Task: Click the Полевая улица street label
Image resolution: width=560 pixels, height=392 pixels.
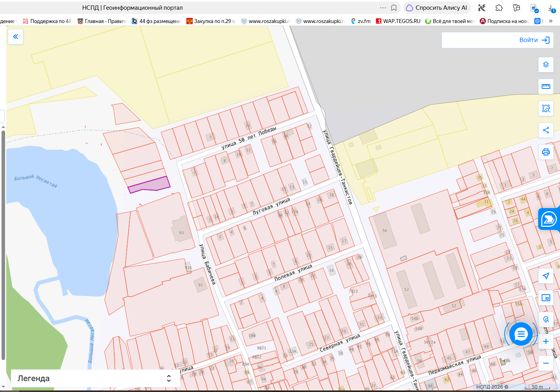Action: coord(294,272)
